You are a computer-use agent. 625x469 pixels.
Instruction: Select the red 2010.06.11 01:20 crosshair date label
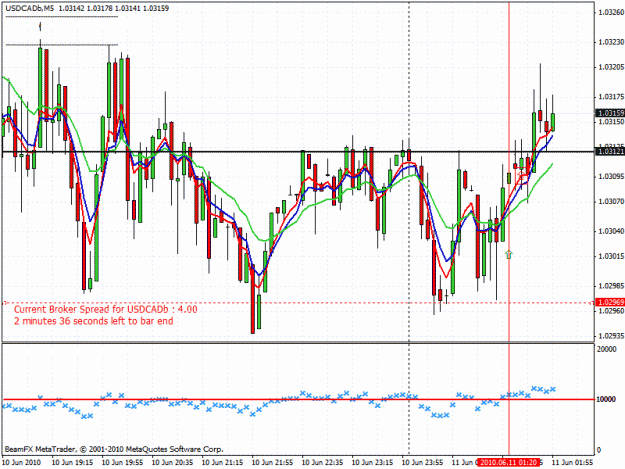click(509, 463)
